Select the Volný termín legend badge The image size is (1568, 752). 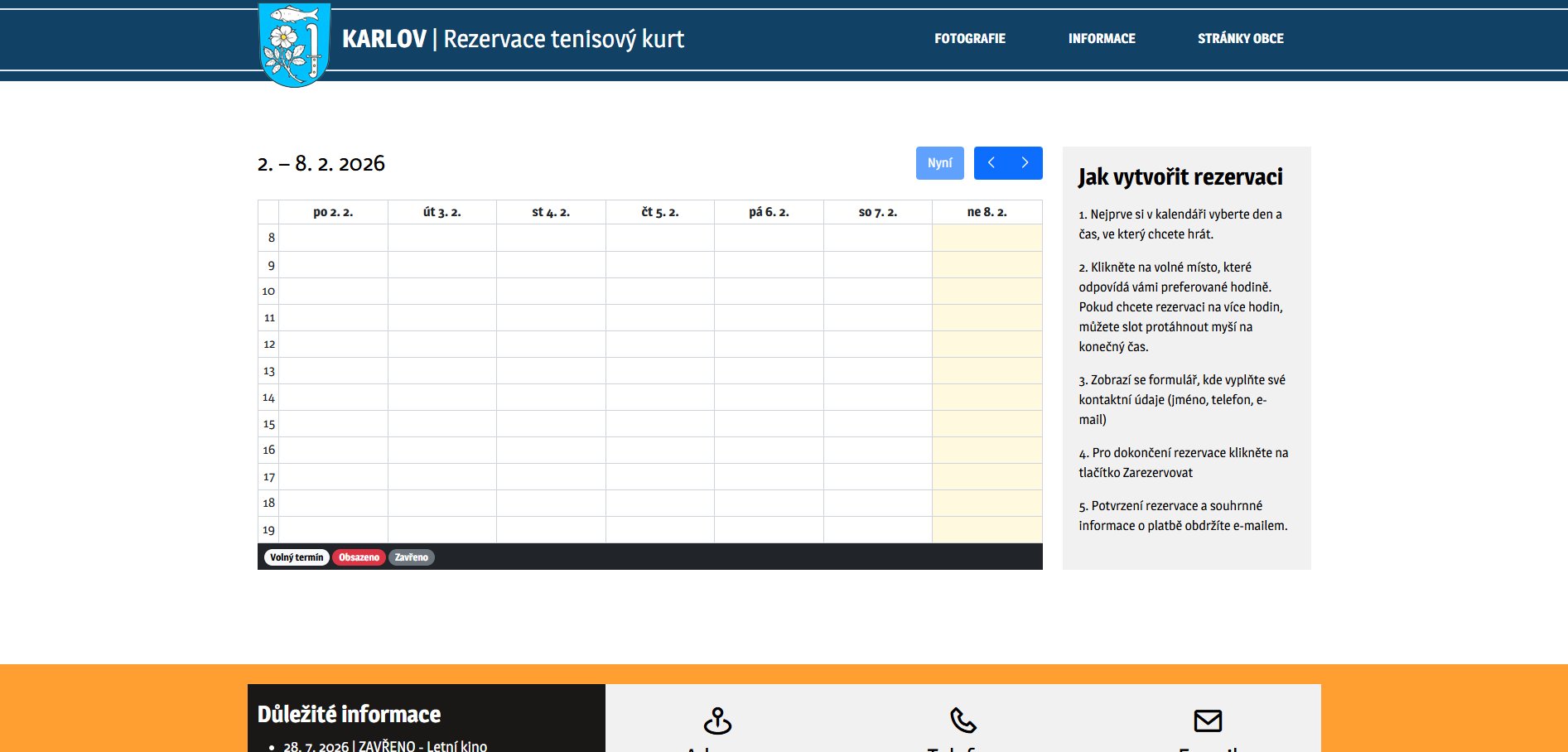[297, 557]
